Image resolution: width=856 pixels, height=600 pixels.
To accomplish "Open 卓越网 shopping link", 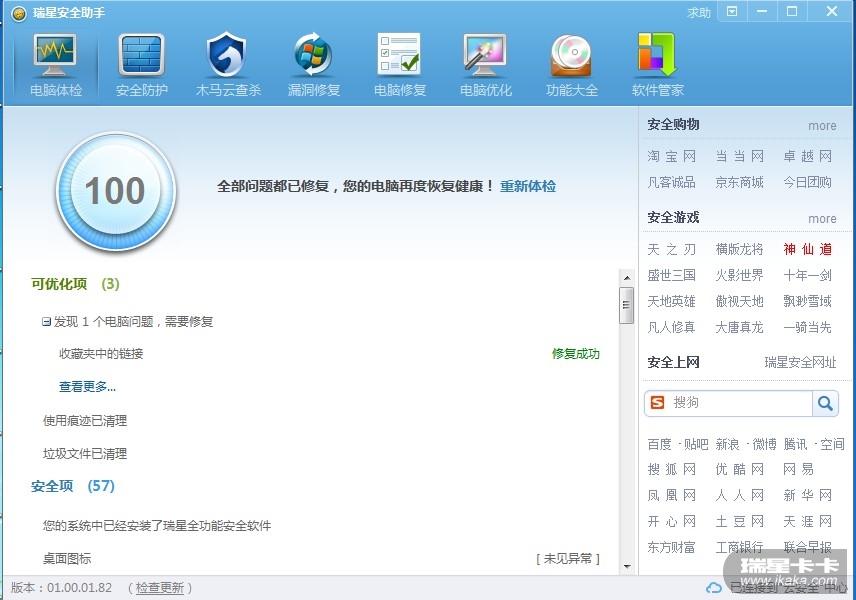I will (807, 157).
